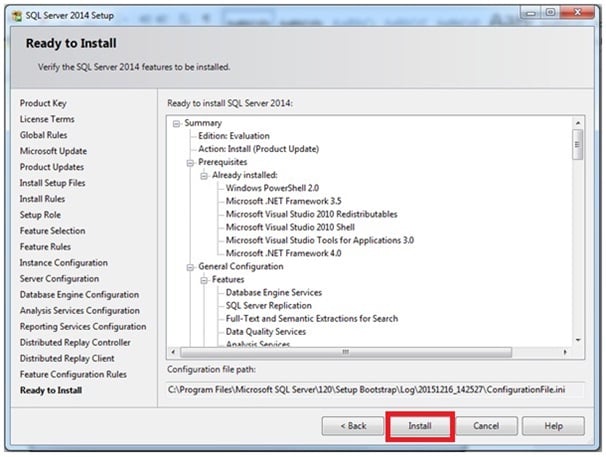Viewport: 606px width, 457px height.
Task: Select the Install Rules step
Action: point(43,199)
